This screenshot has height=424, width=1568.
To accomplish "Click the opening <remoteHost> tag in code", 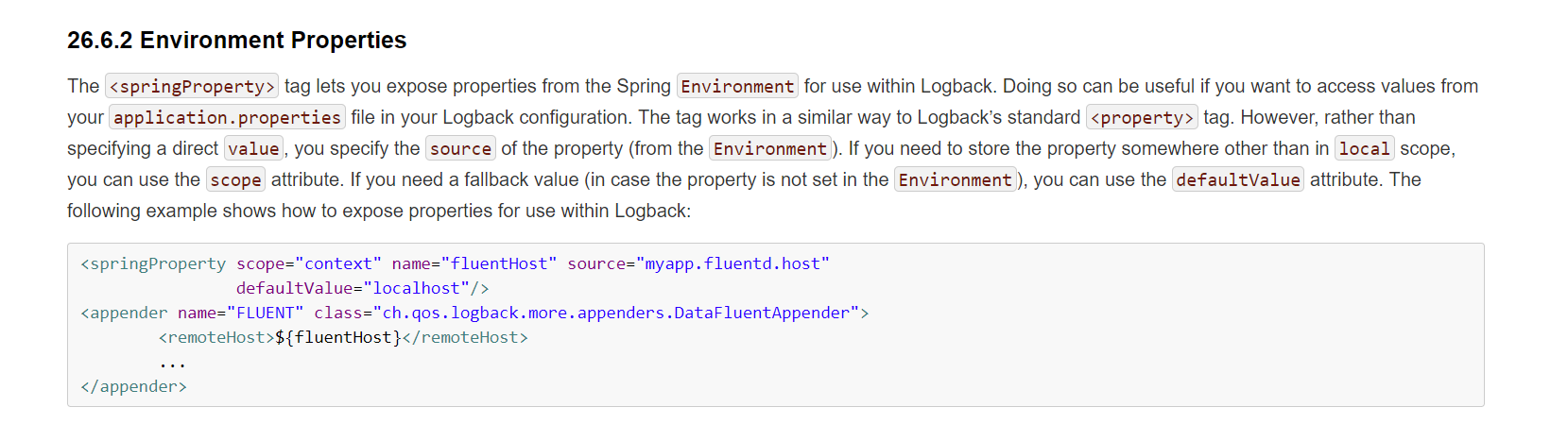I will pyautogui.click(x=216, y=338).
